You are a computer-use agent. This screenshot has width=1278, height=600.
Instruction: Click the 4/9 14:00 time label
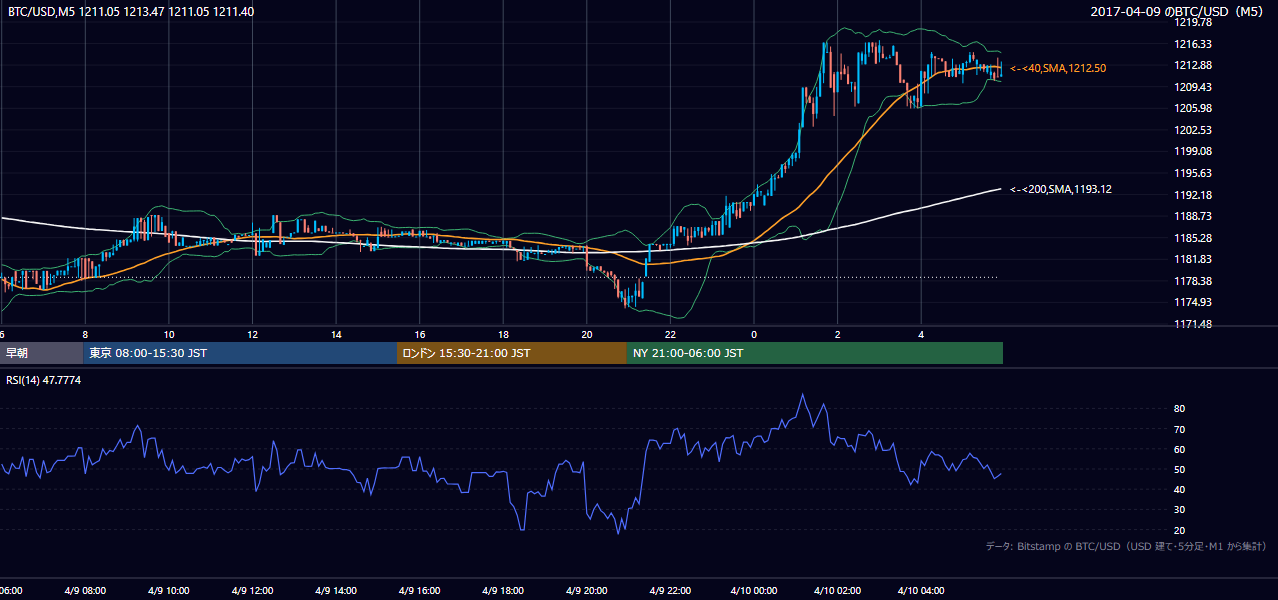(x=335, y=591)
